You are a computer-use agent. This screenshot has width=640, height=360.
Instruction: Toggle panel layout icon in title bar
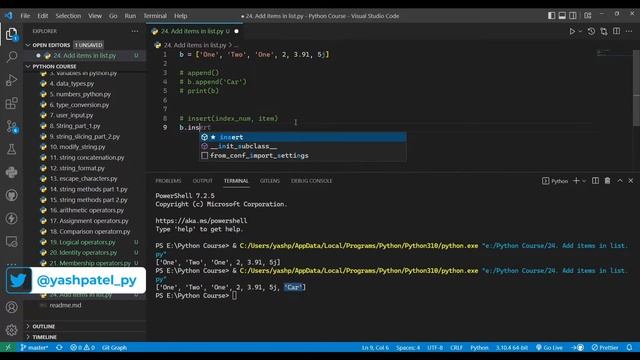tap(562, 16)
